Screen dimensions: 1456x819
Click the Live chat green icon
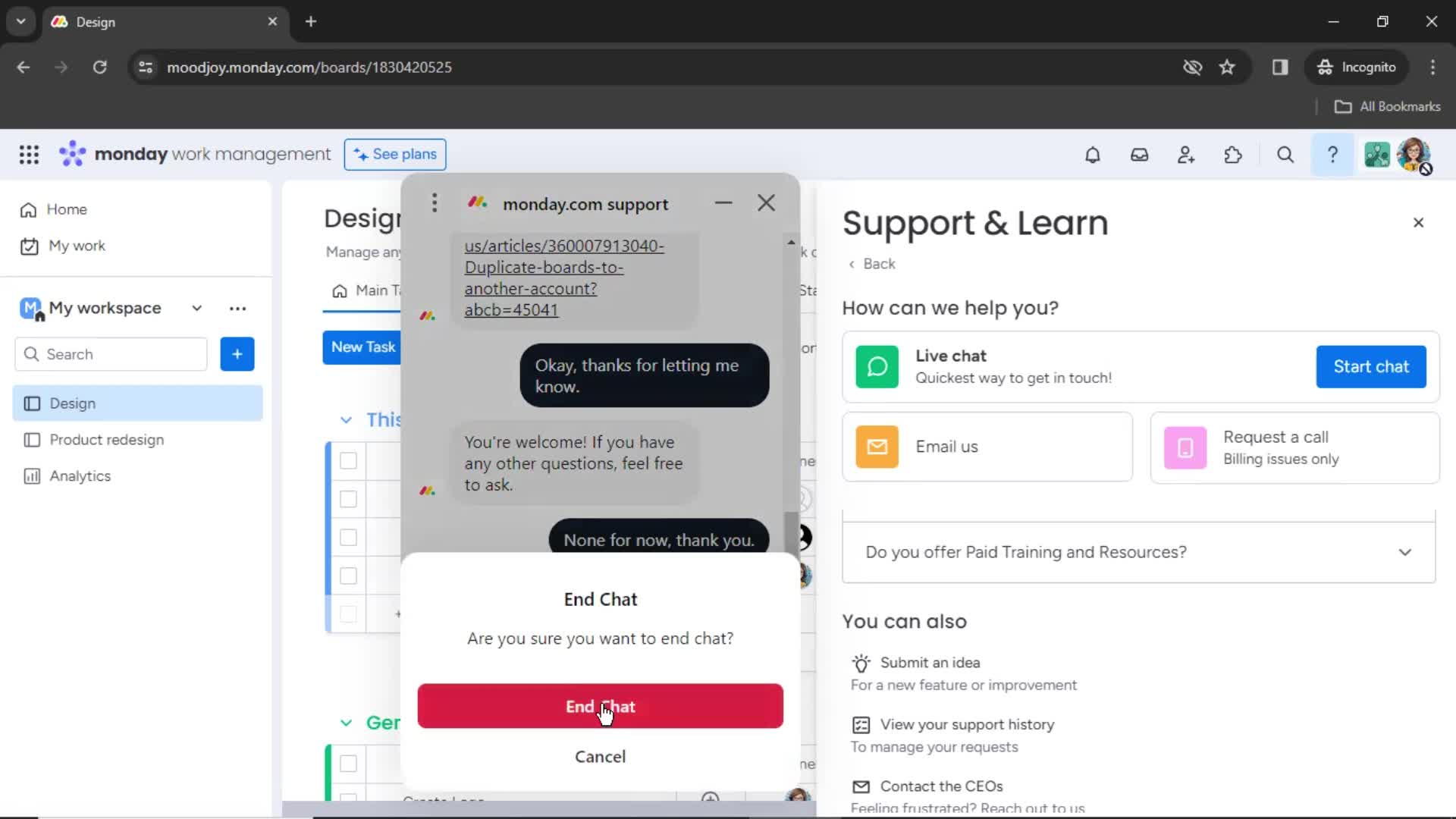[x=877, y=366]
